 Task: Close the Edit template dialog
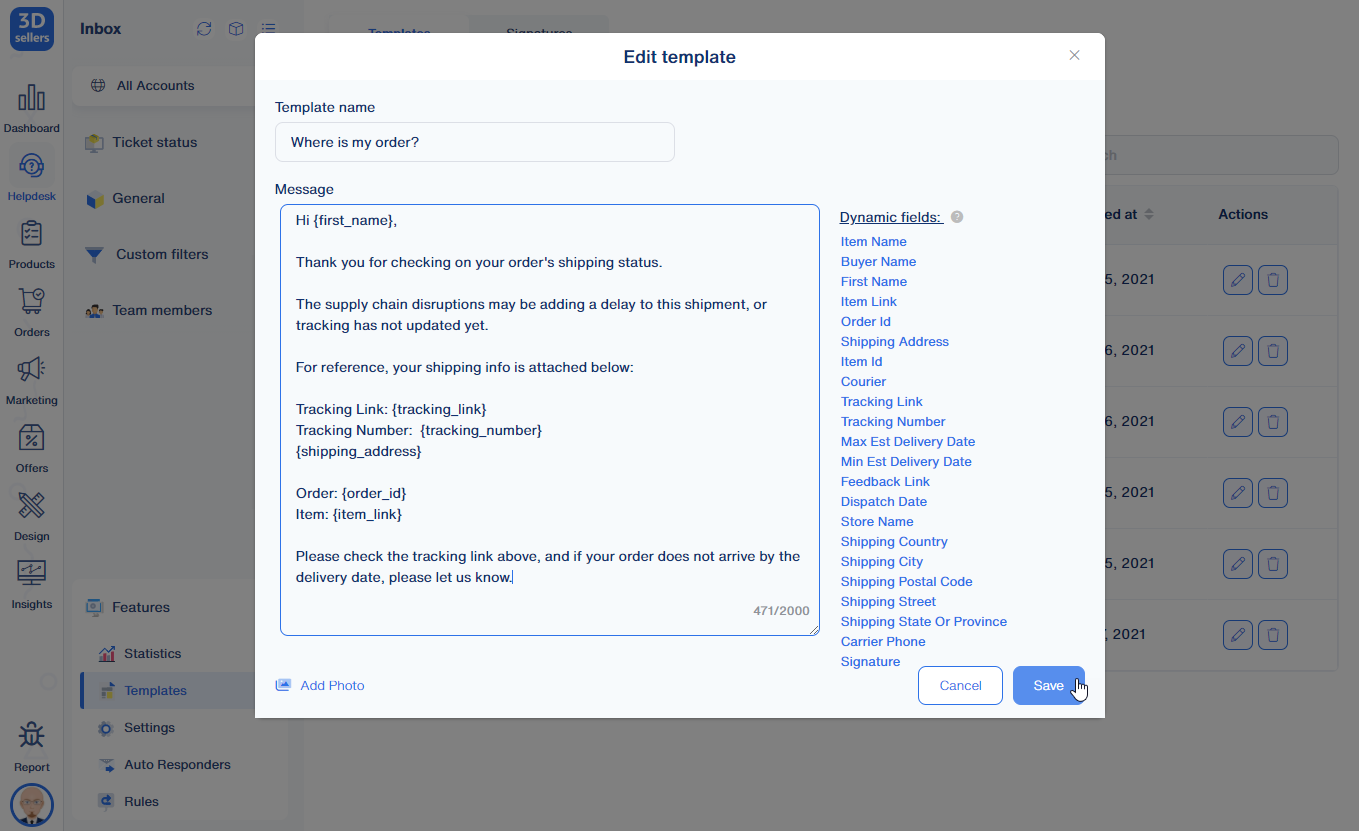coord(1074,56)
